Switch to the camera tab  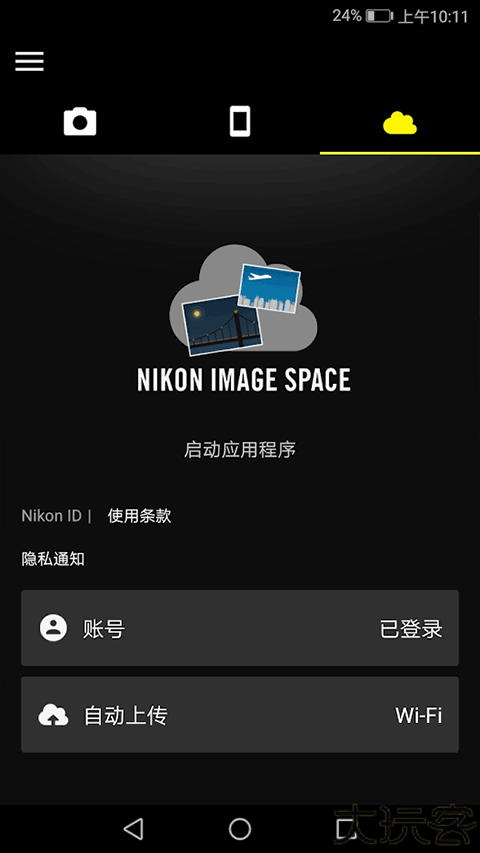pos(80,121)
